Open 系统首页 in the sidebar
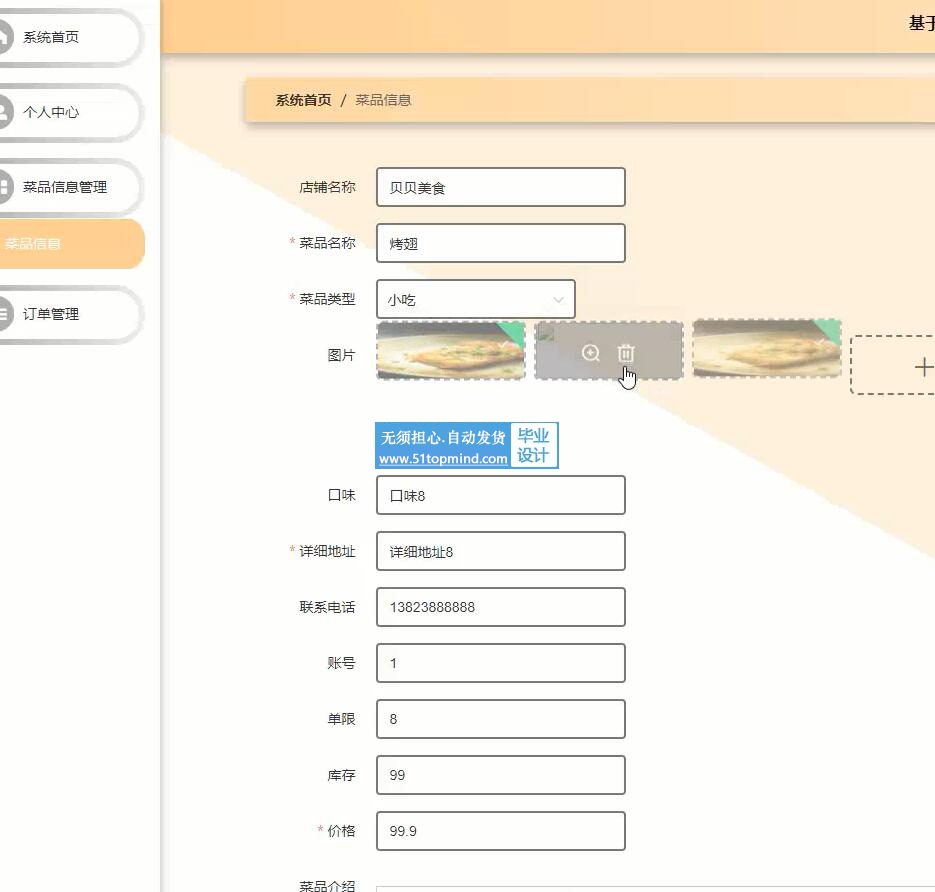Image resolution: width=935 pixels, height=892 pixels. click(70, 37)
